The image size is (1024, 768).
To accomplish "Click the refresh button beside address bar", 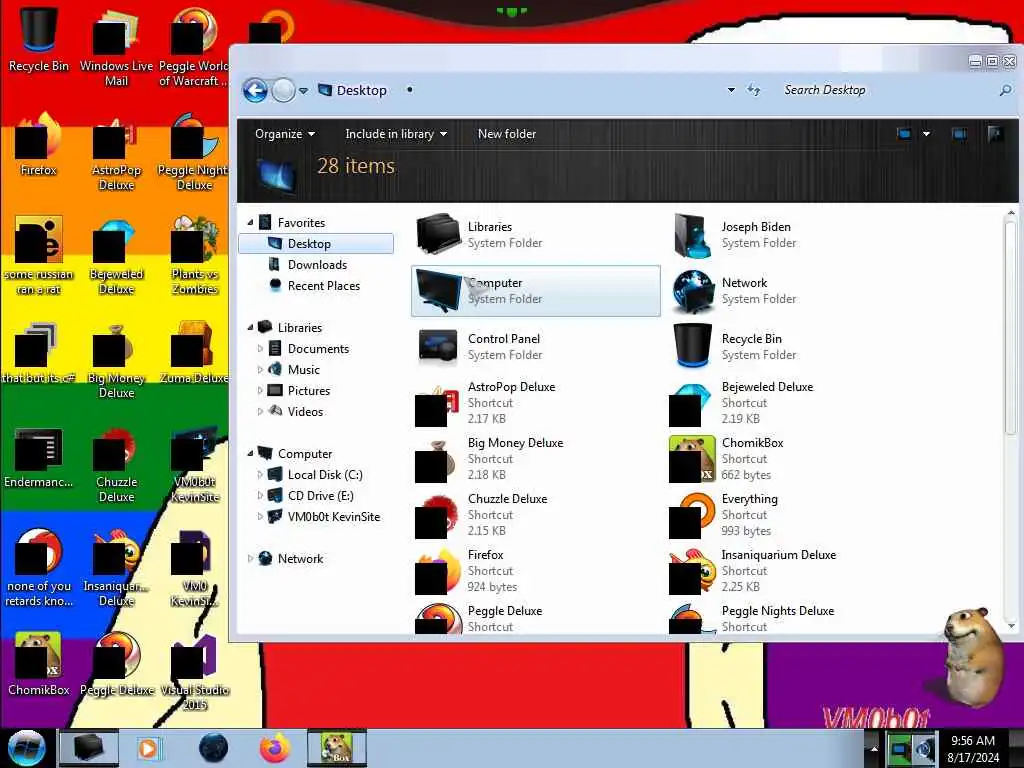I will coord(754,90).
